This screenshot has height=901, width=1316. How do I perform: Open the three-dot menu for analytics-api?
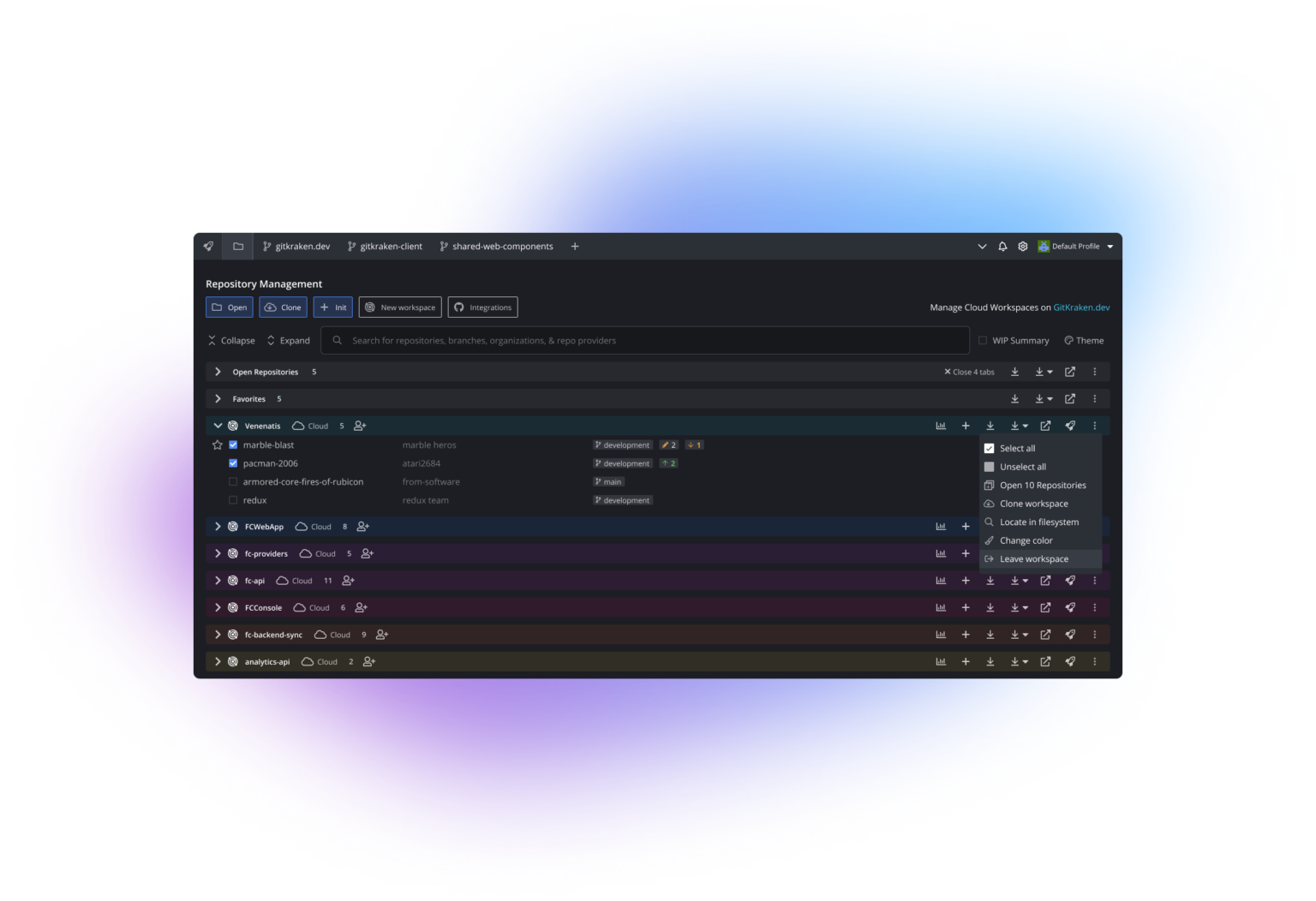(x=1094, y=662)
